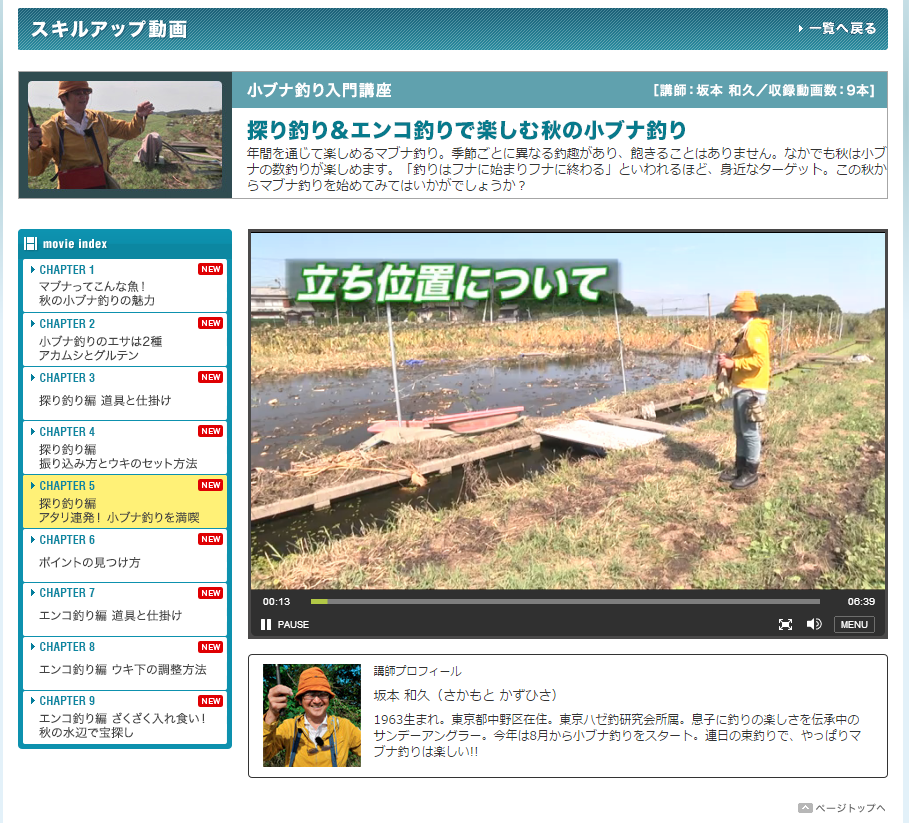The height and width of the screenshot is (823, 909).
Task: Click course name 小ブナ釣り入門講座
Action: (x=319, y=90)
